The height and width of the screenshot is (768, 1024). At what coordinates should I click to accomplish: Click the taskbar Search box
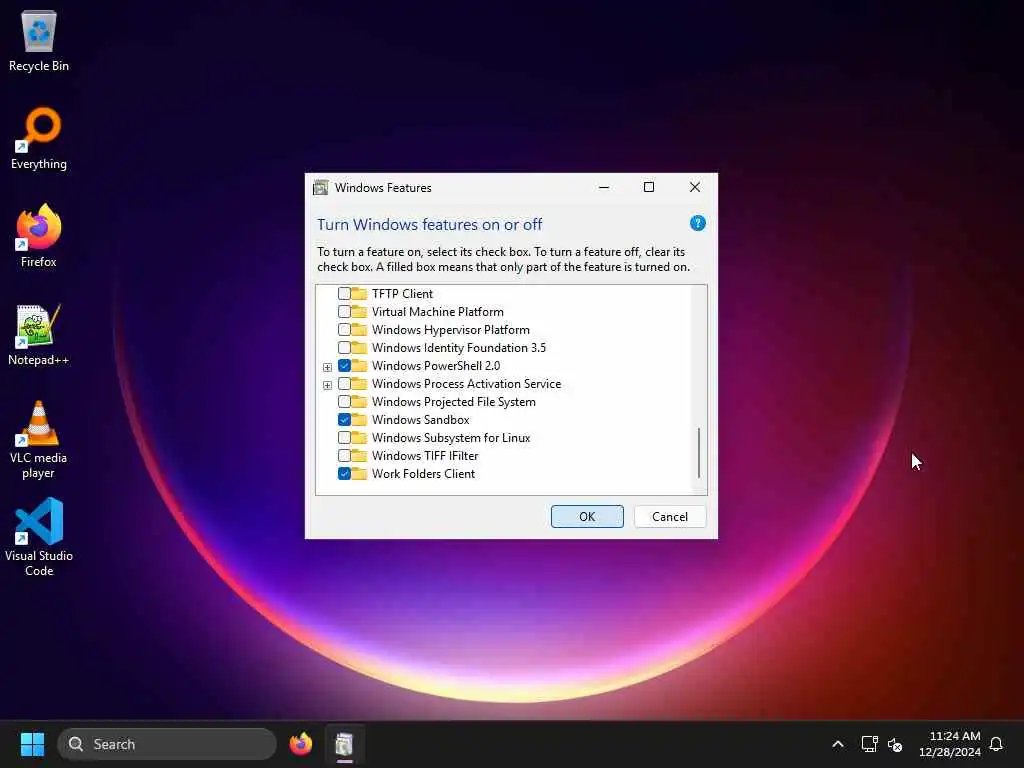point(167,744)
